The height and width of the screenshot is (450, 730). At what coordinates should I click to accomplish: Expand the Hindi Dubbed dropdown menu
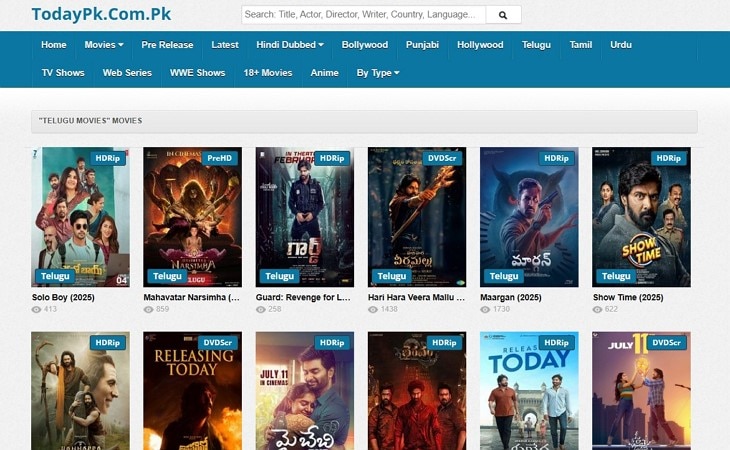click(x=290, y=45)
